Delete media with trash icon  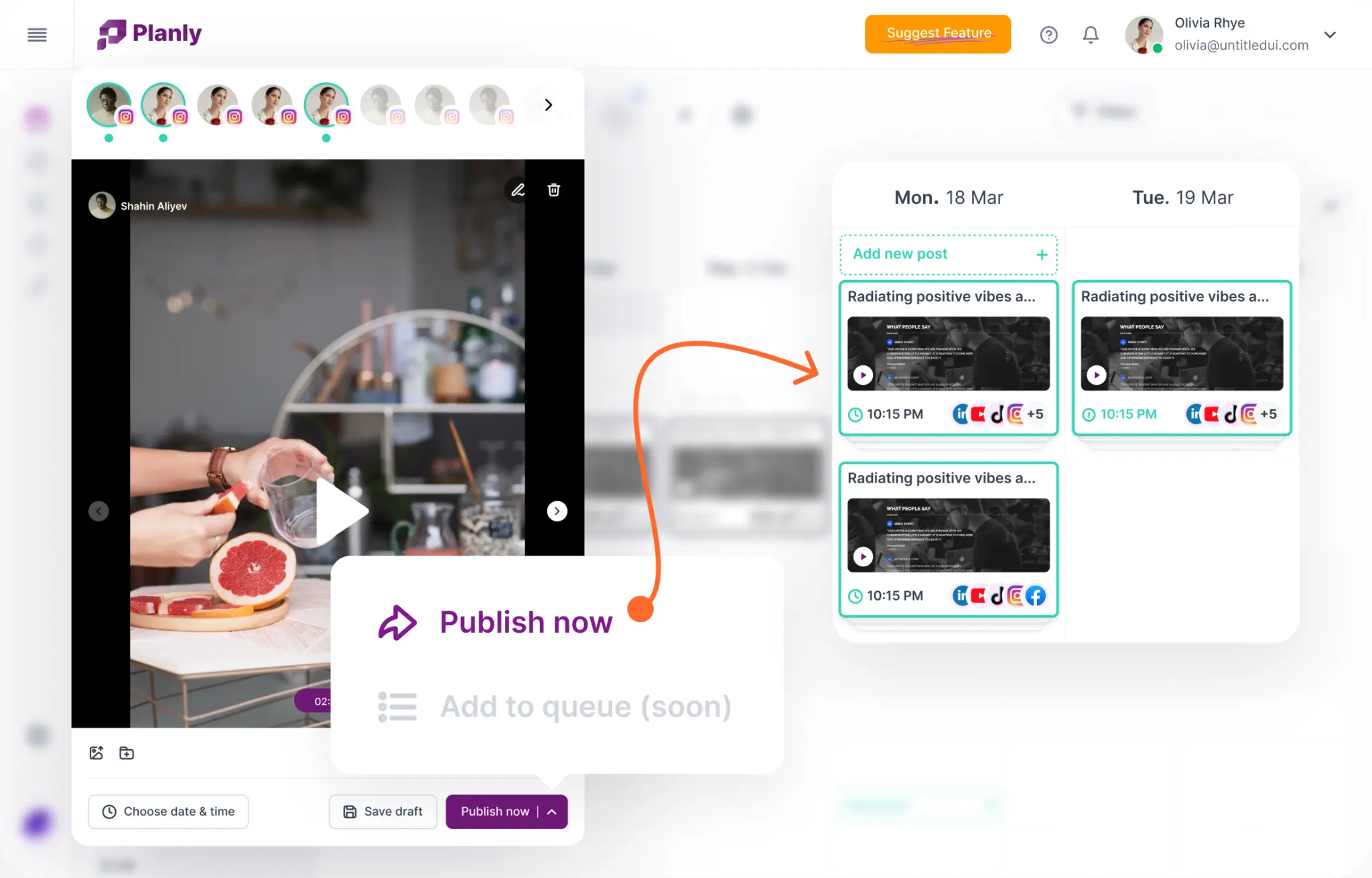click(x=553, y=190)
